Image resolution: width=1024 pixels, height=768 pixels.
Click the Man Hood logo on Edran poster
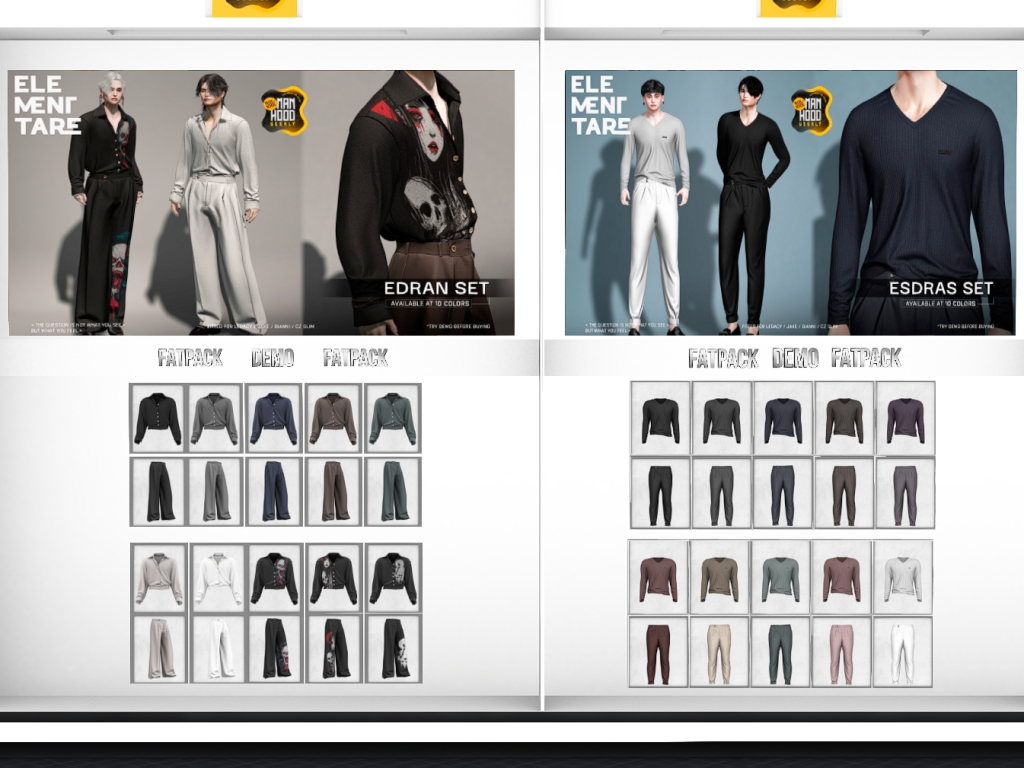click(284, 110)
